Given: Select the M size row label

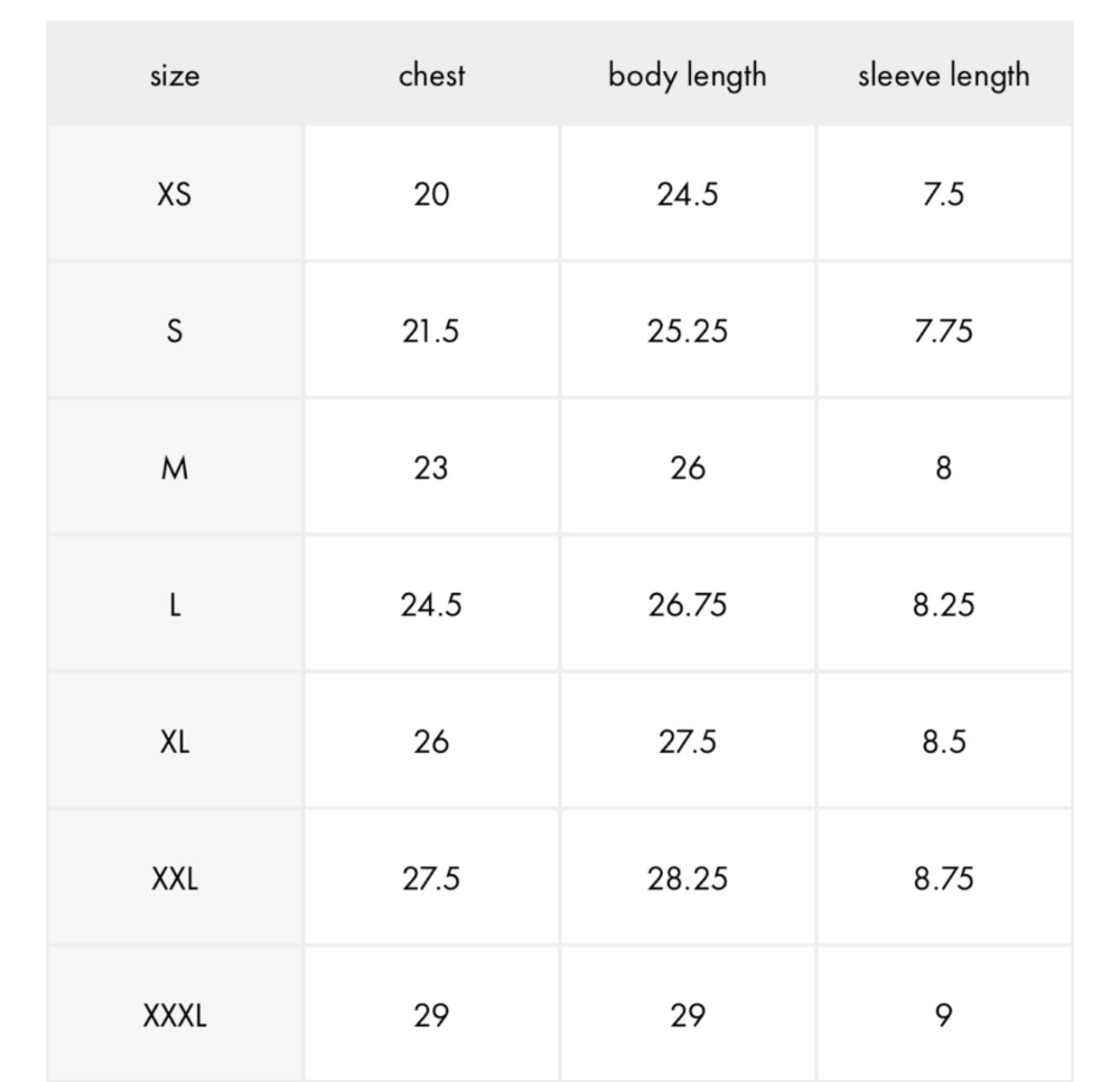Looking at the screenshot, I should click(x=175, y=468).
